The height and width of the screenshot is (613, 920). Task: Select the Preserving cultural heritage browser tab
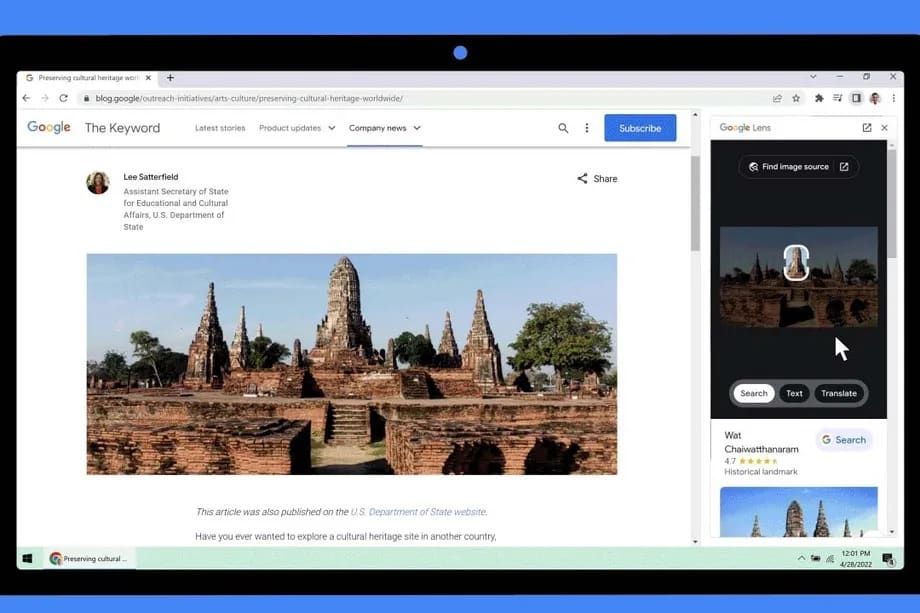click(85, 76)
